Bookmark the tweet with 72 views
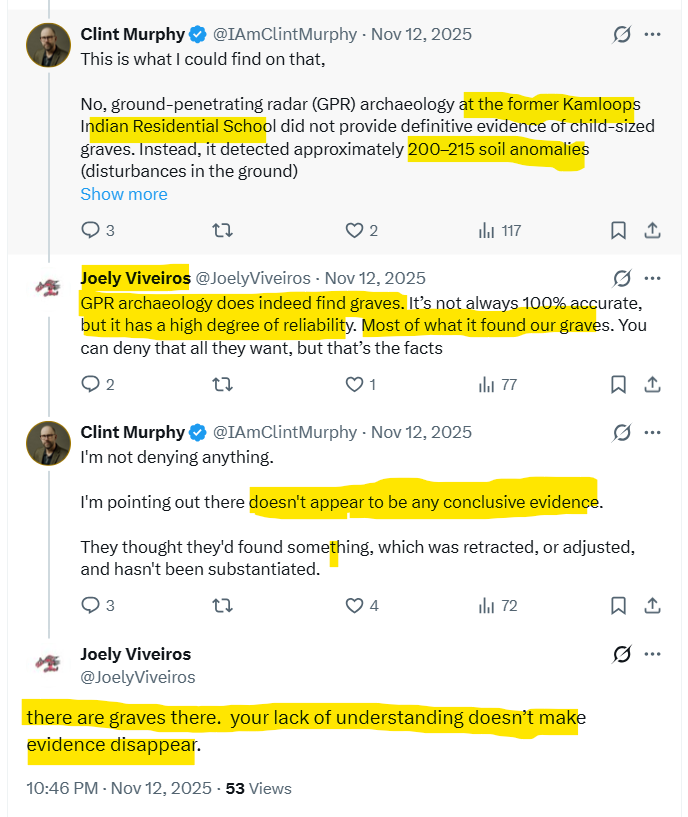The height and width of the screenshot is (817, 688). pyautogui.click(x=619, y=605)
